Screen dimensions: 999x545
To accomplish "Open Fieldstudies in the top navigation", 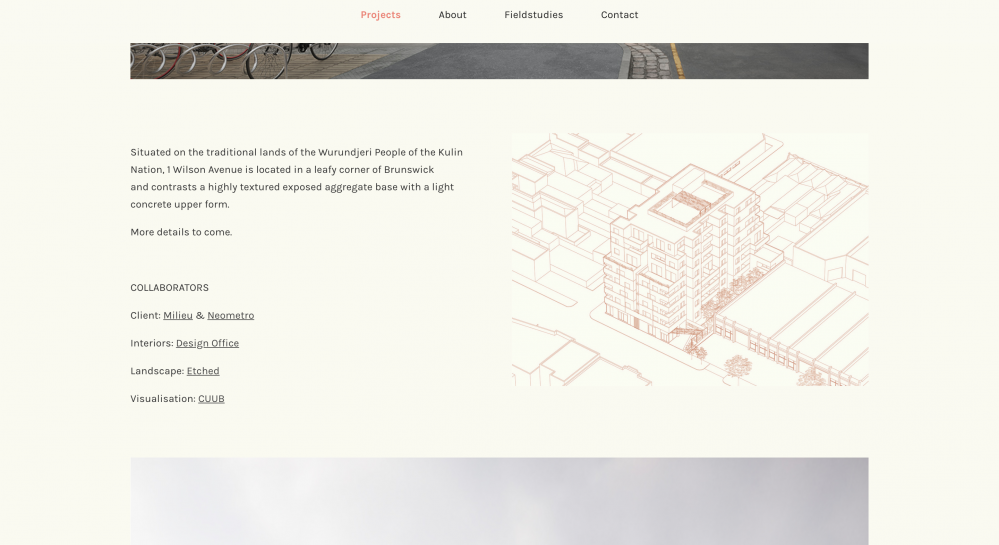I will [533, 15].
